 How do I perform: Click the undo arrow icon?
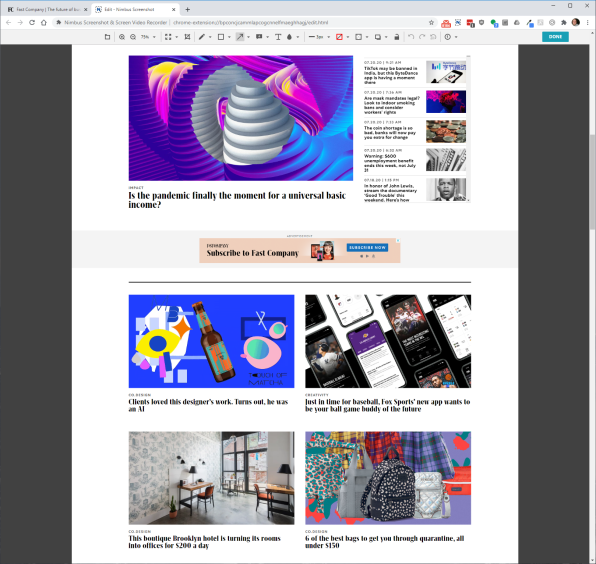point(411,37)
